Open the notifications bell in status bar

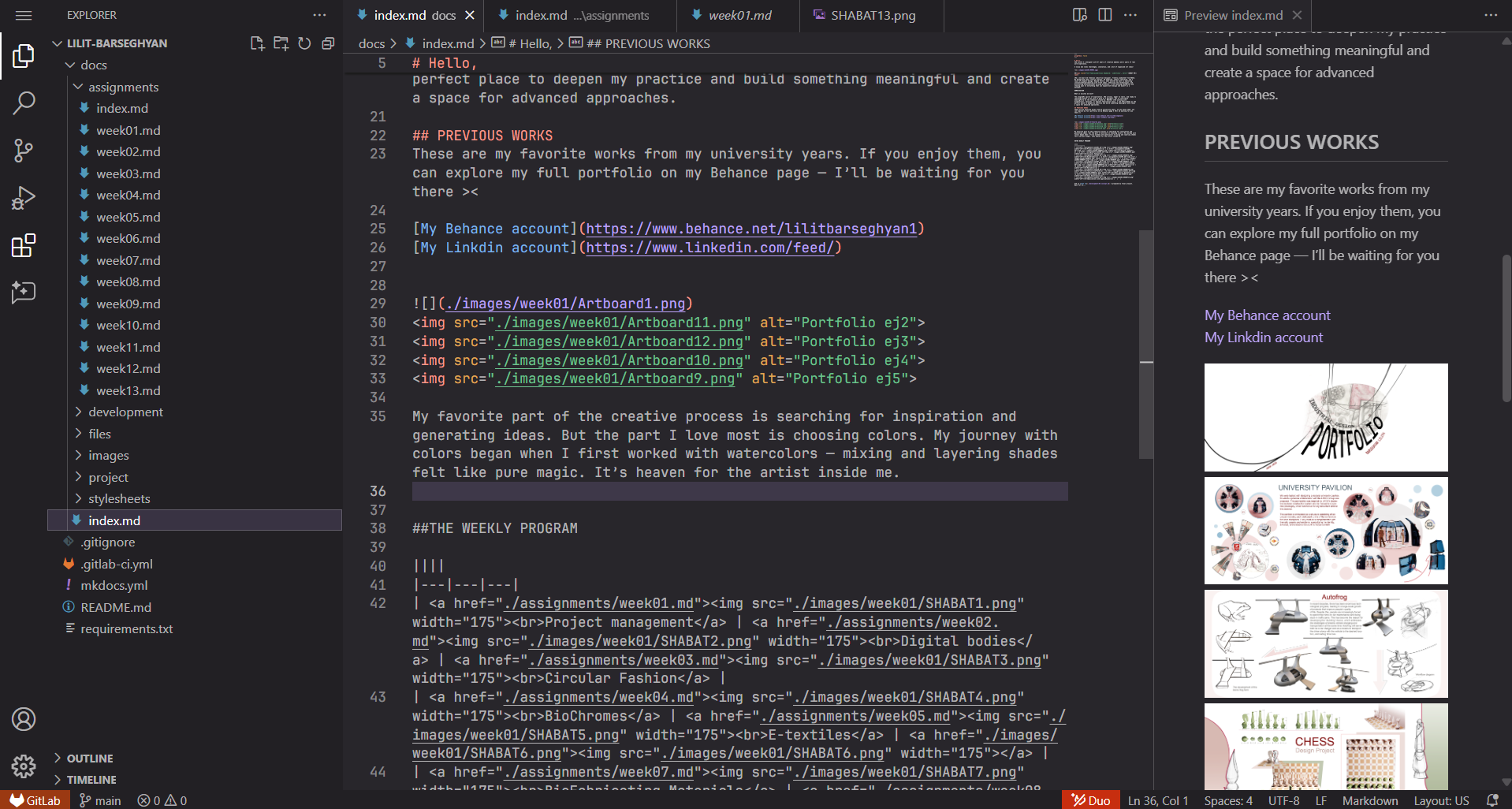1492,800
